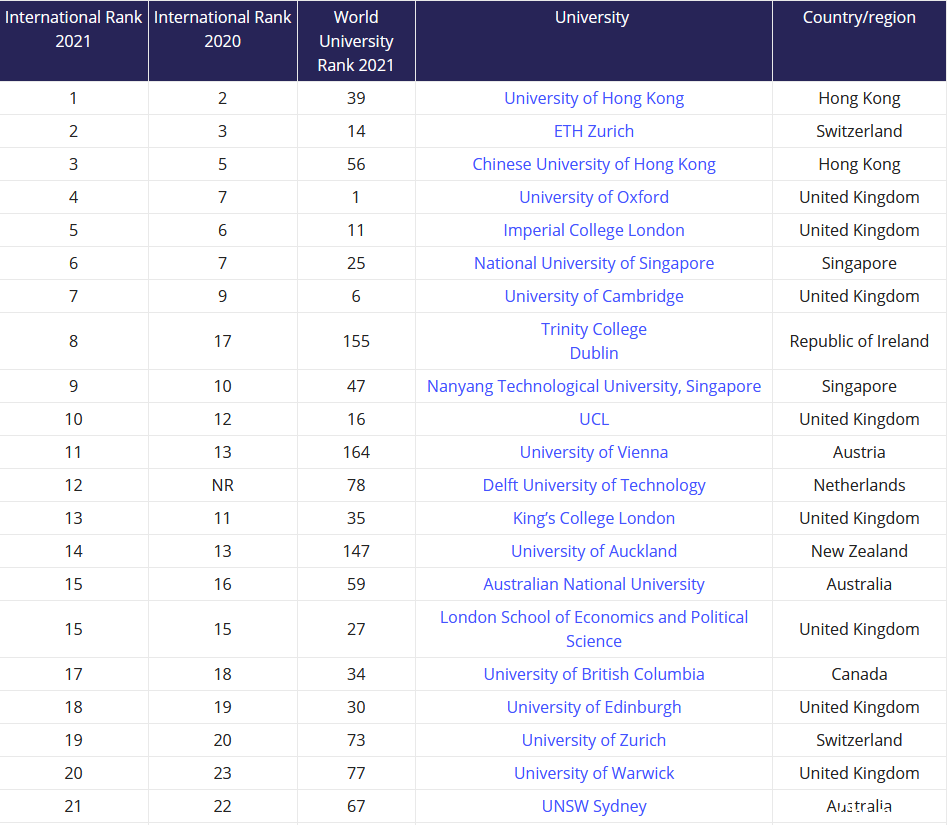Screen dimensions: 949x825
Task: Open the UNSW Sydney link
Action: pos(594,806)
